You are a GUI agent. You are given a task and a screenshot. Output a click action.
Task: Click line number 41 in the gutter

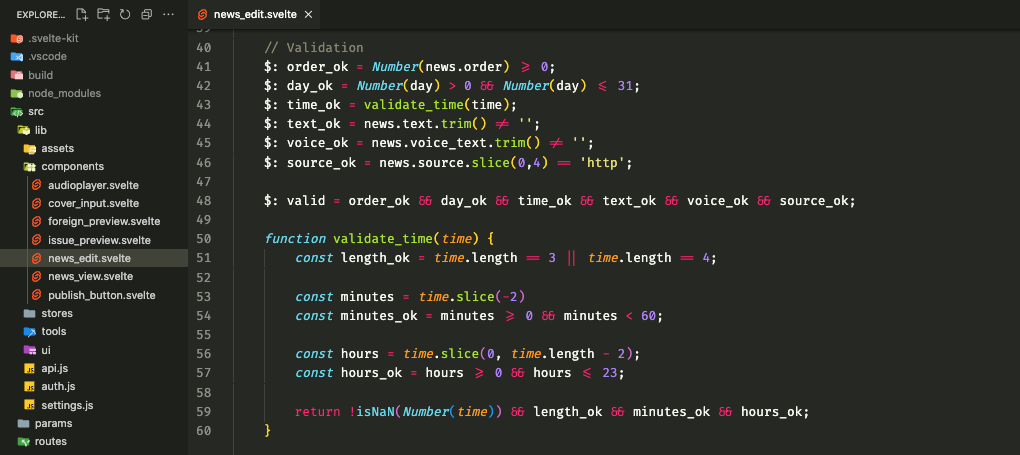(x=203, y=66)
